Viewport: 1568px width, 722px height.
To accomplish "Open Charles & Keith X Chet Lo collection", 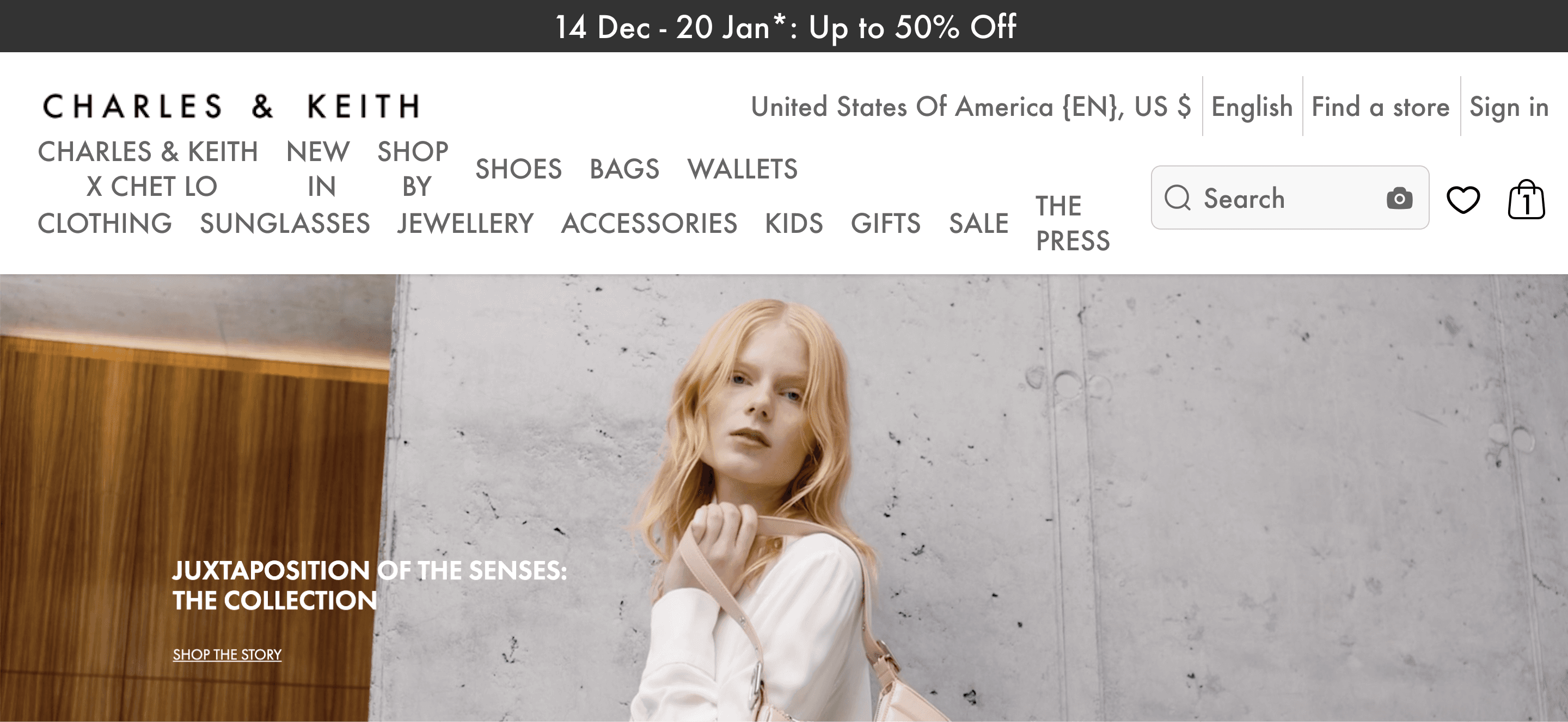I will point(148,169).
